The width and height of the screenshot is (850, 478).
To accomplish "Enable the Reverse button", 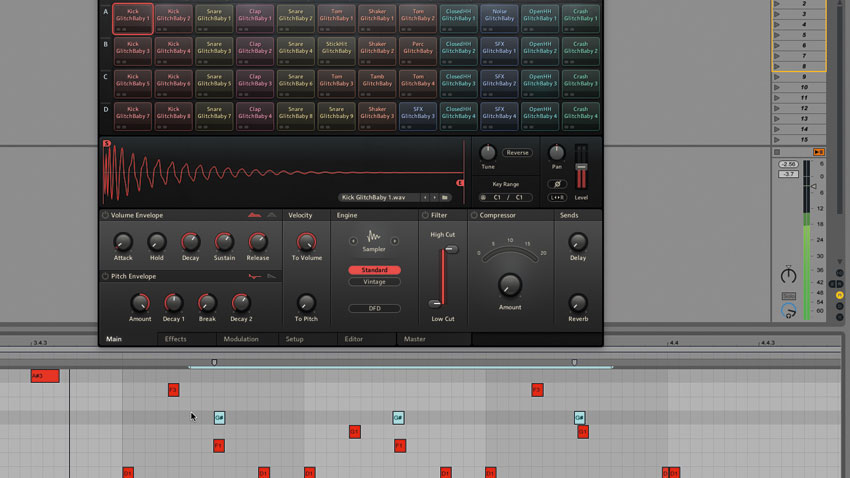I will (x=517, y=153).
